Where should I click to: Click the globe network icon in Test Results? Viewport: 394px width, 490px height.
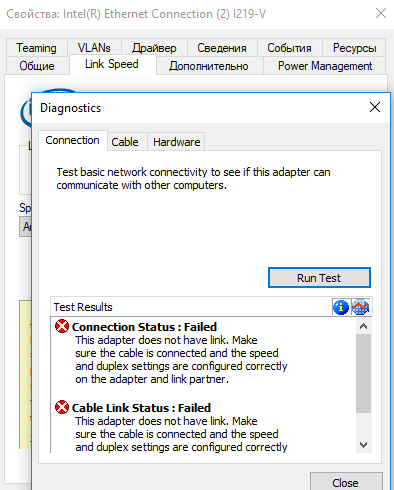(360, 307)
